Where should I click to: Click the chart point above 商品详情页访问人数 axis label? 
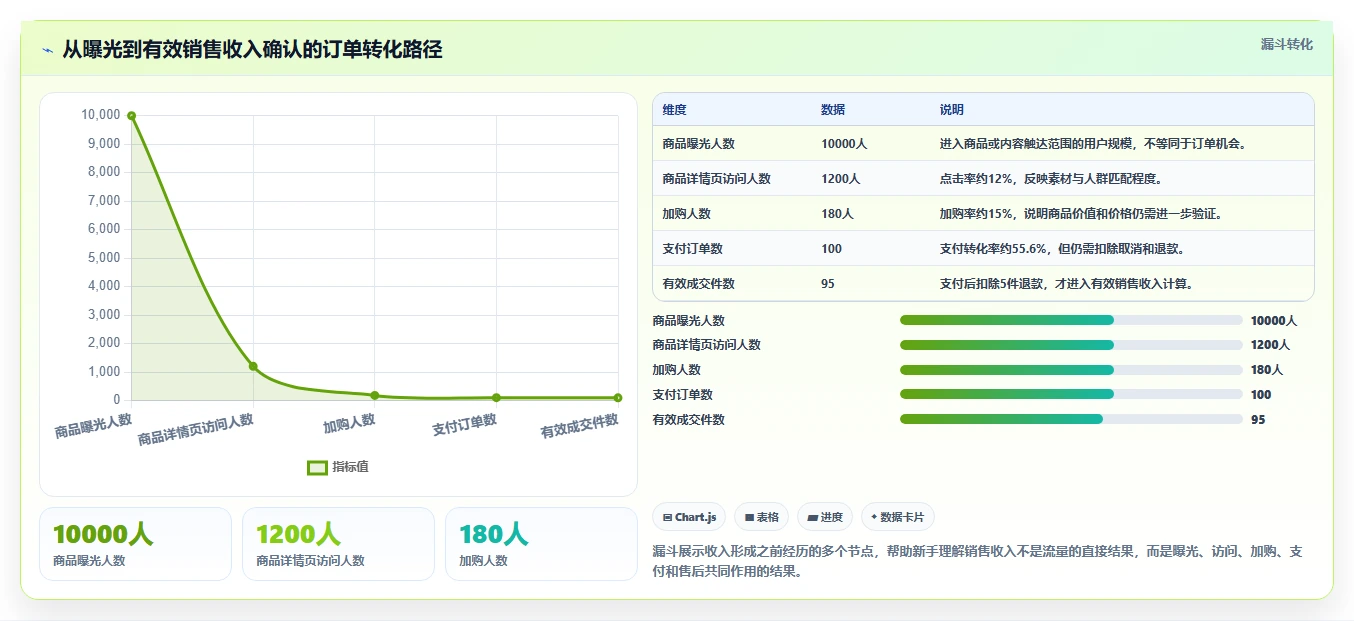253,366
